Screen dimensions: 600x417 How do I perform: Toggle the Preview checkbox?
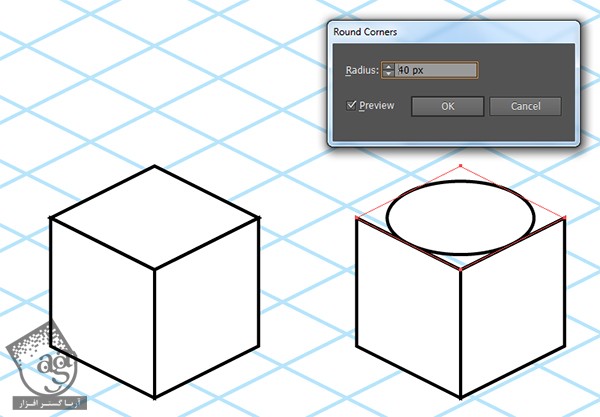[x=351, y=105]
